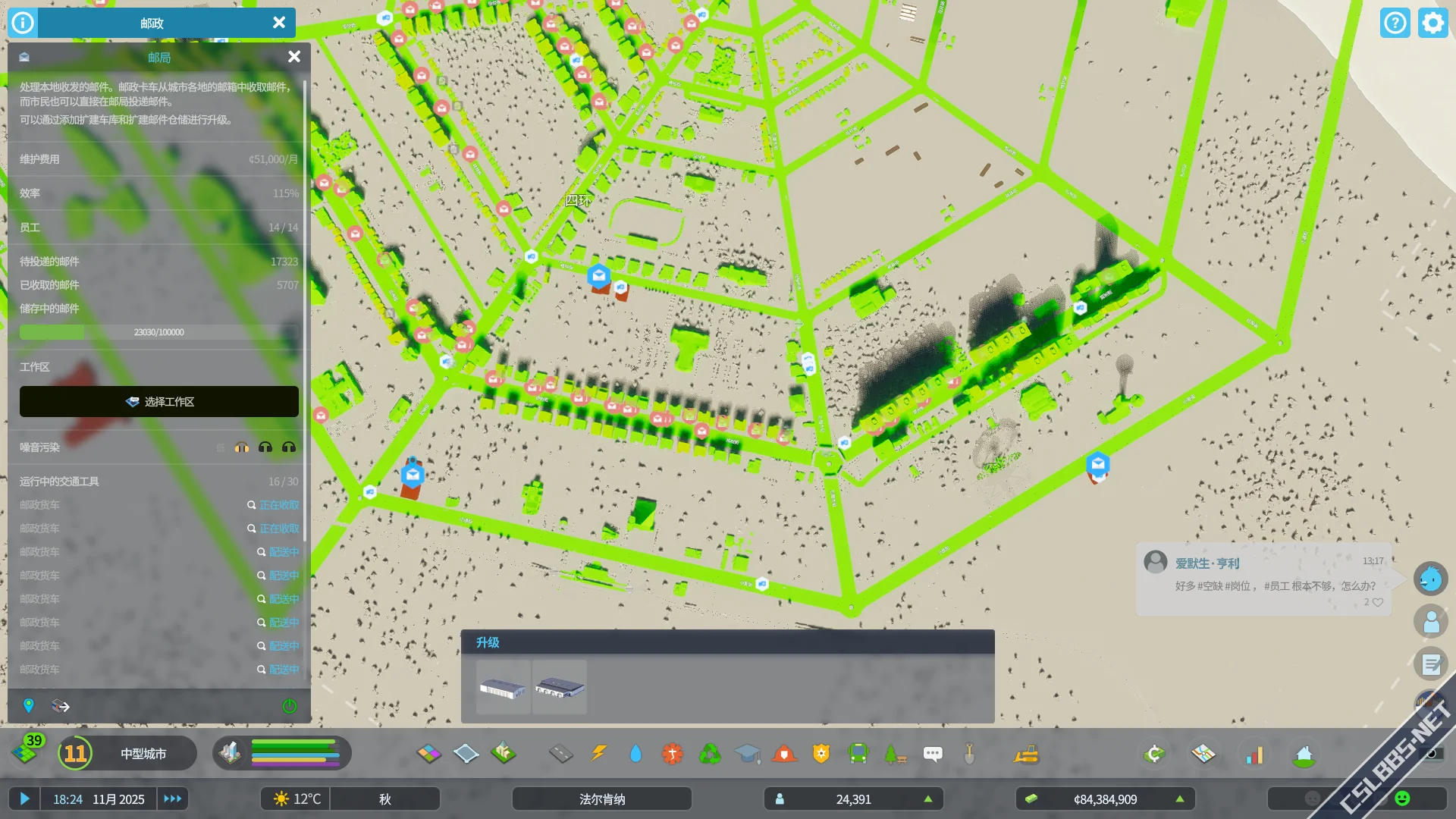Viewport: 1456px width, 819px height.
Task: Click the far-right post office map marker
Action: [1098, 463]
